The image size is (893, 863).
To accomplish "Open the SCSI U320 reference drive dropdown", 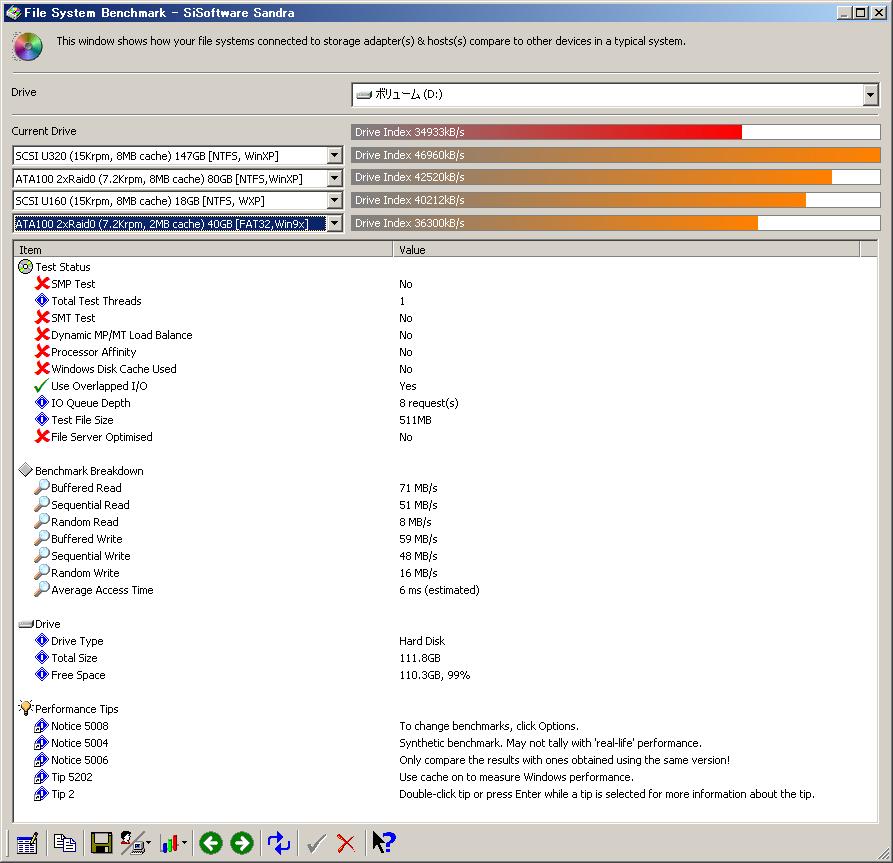I will [334, 155].
